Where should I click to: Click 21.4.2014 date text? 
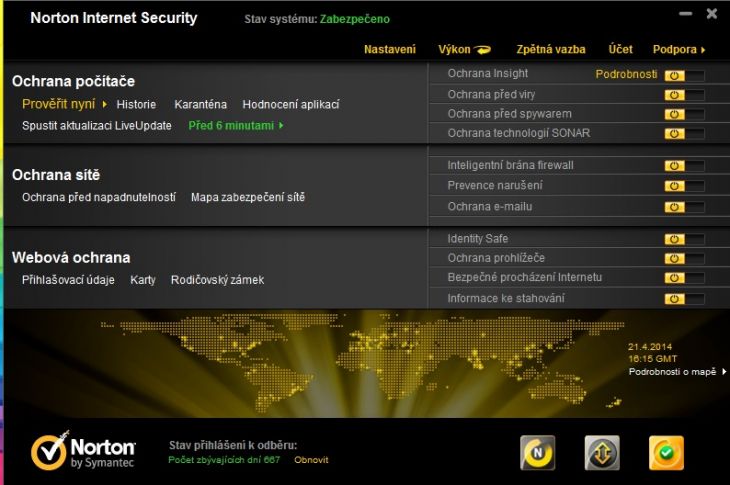pos(649,347)
